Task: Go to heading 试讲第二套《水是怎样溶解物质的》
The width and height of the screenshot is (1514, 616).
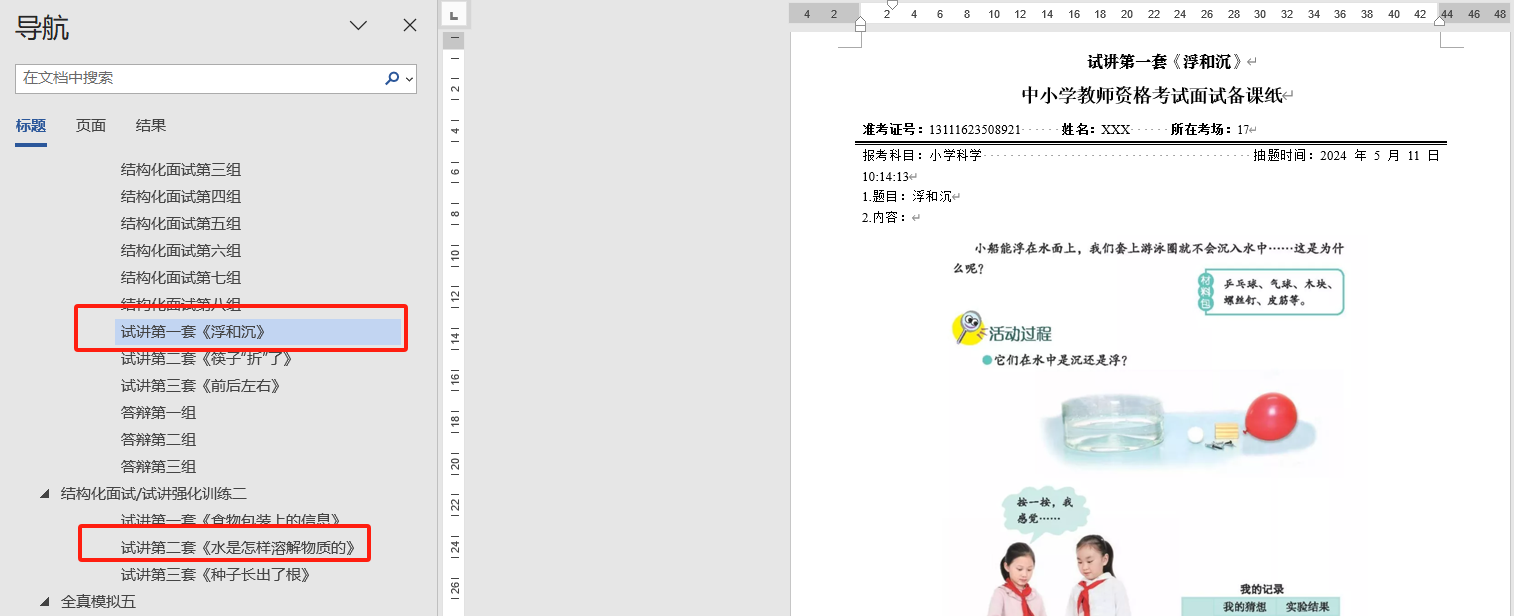Action: click(x=238, y=548)
